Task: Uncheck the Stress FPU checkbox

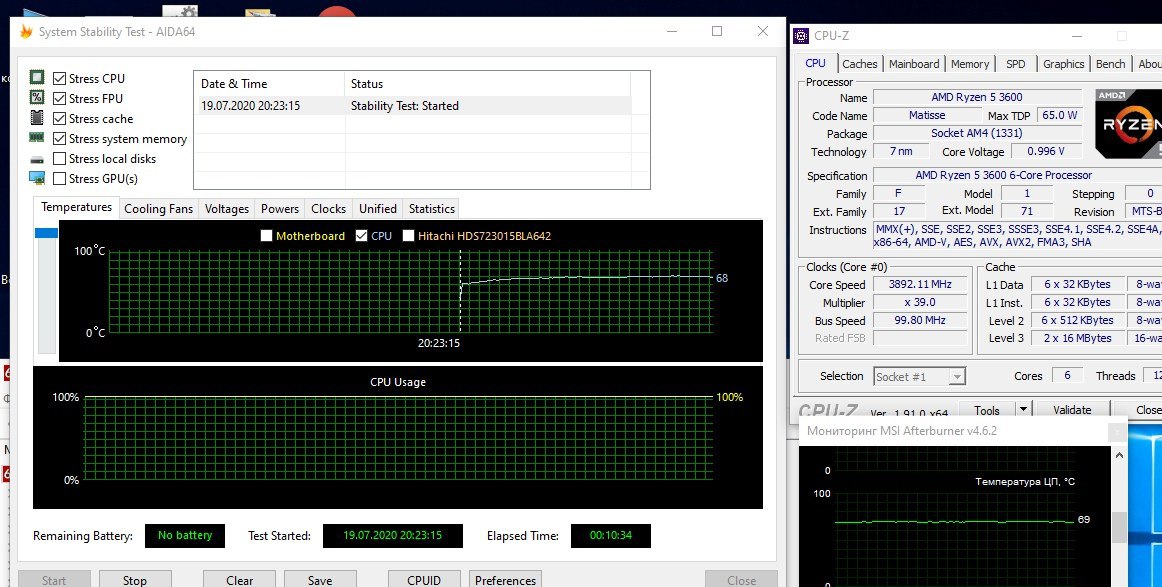Action: [x=59, y=99]
